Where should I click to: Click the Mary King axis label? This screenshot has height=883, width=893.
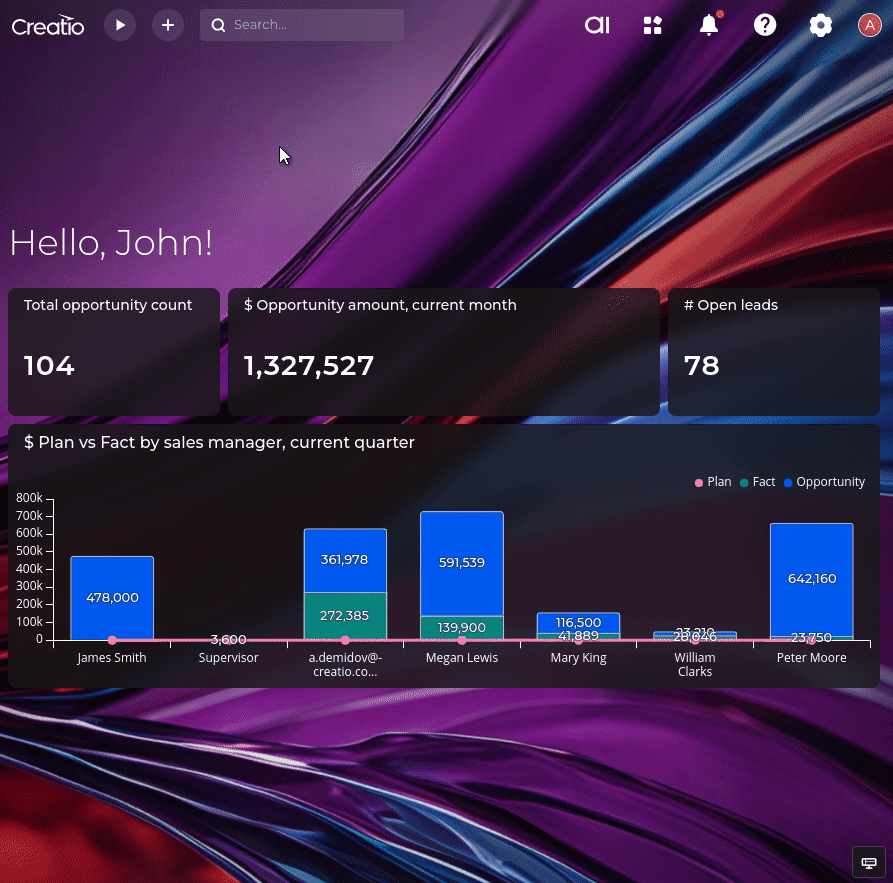(579, 658)
